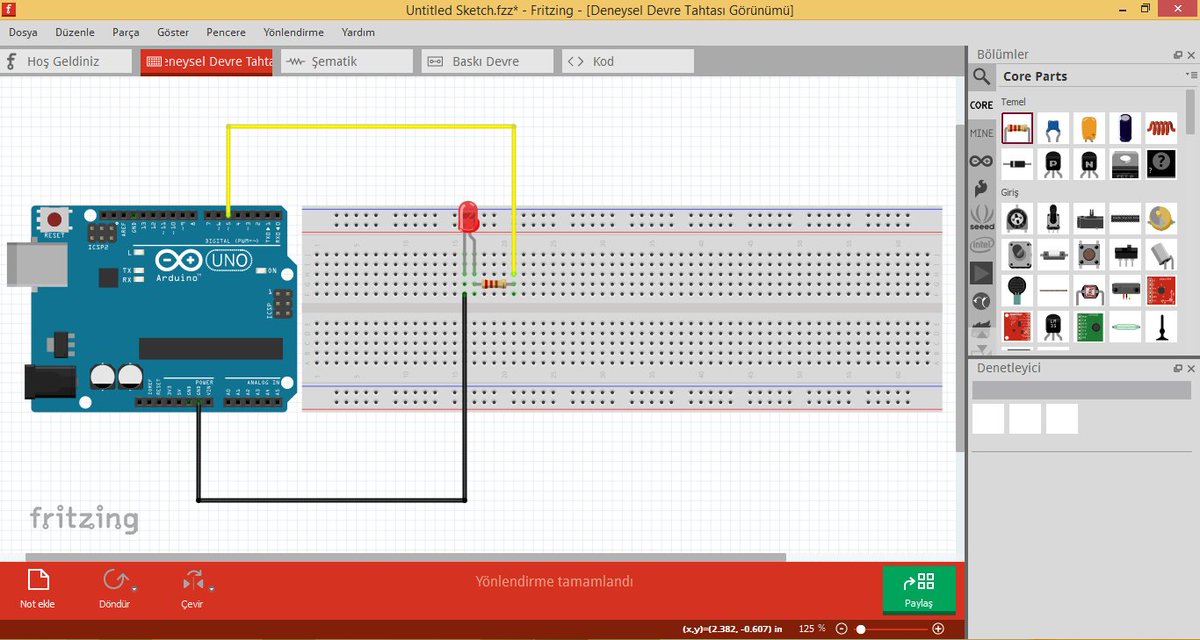Open the play-arrow parts bin
The width and height of the screenshot is (1200, 640).
982,272
